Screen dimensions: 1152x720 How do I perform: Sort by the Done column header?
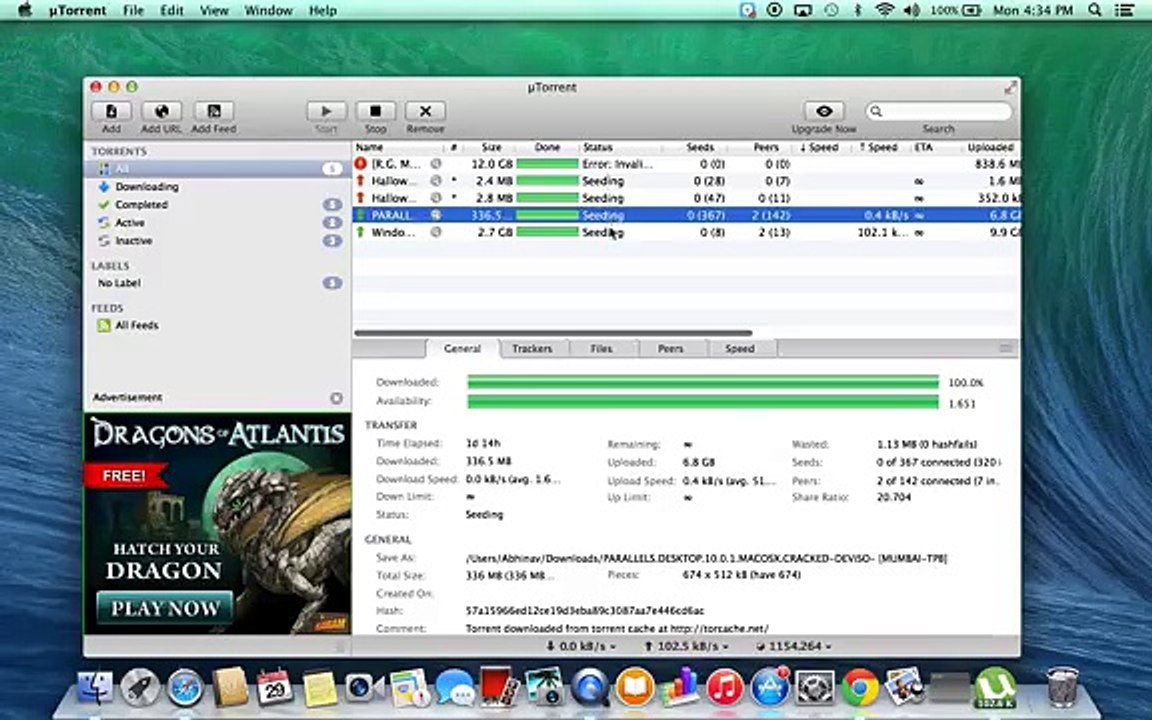pos(547,148)
